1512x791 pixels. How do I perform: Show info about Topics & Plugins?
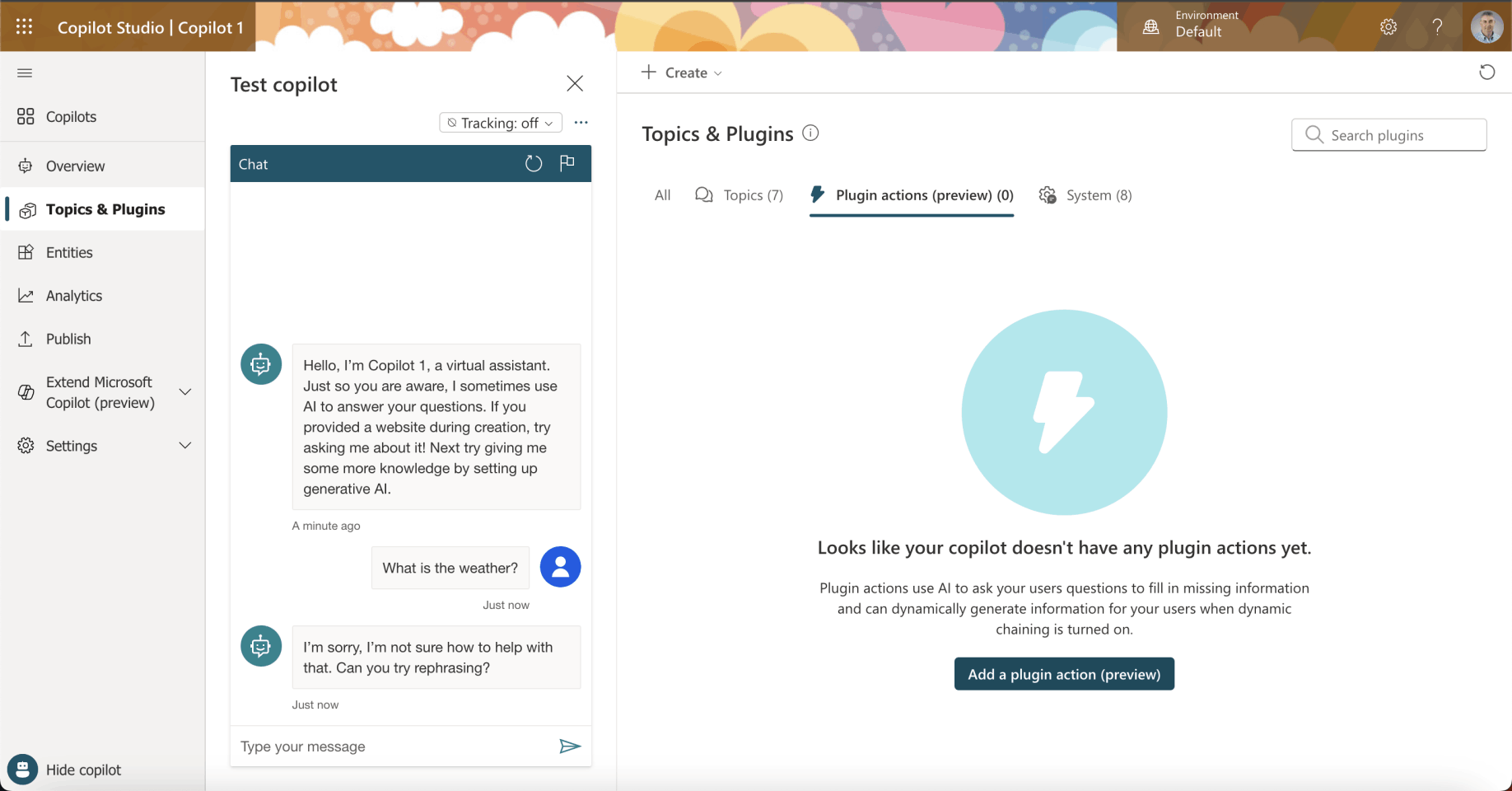click(811, 133)
